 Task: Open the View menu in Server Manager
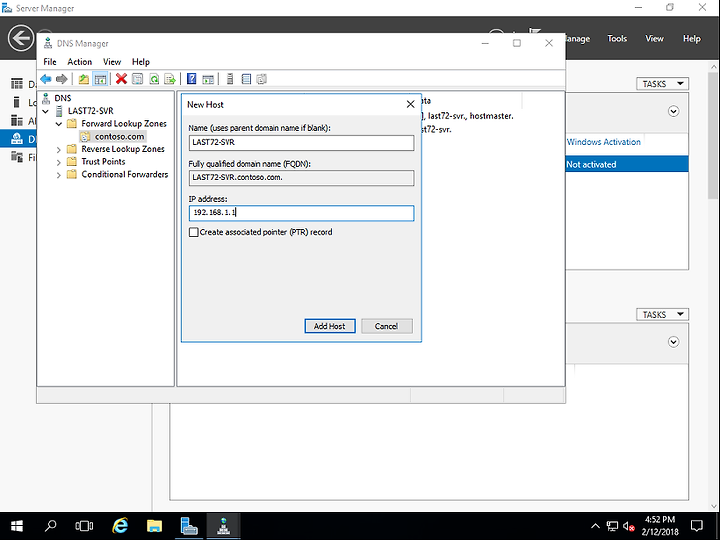[x=654, y=39]
